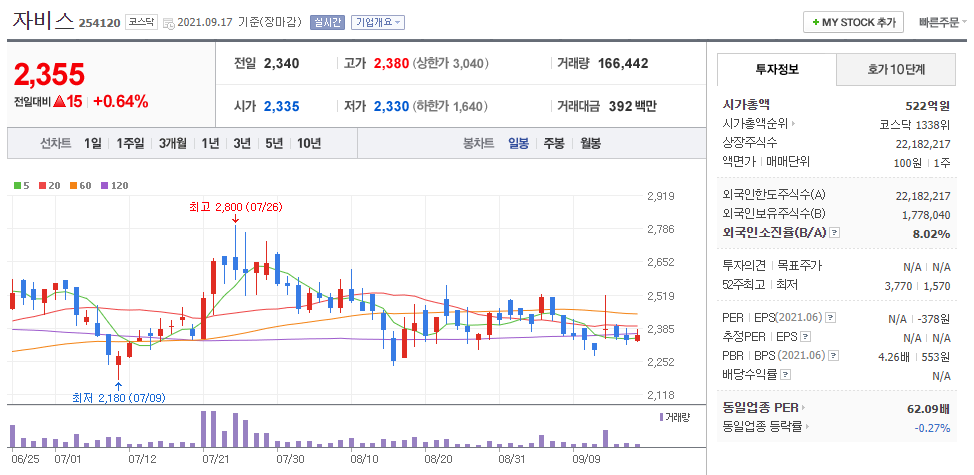Open the help icon next to 외국인소진율(B/A)
The height and width of the screenshot is (475, 974).
pyautogui.click(x=835, y=233)
